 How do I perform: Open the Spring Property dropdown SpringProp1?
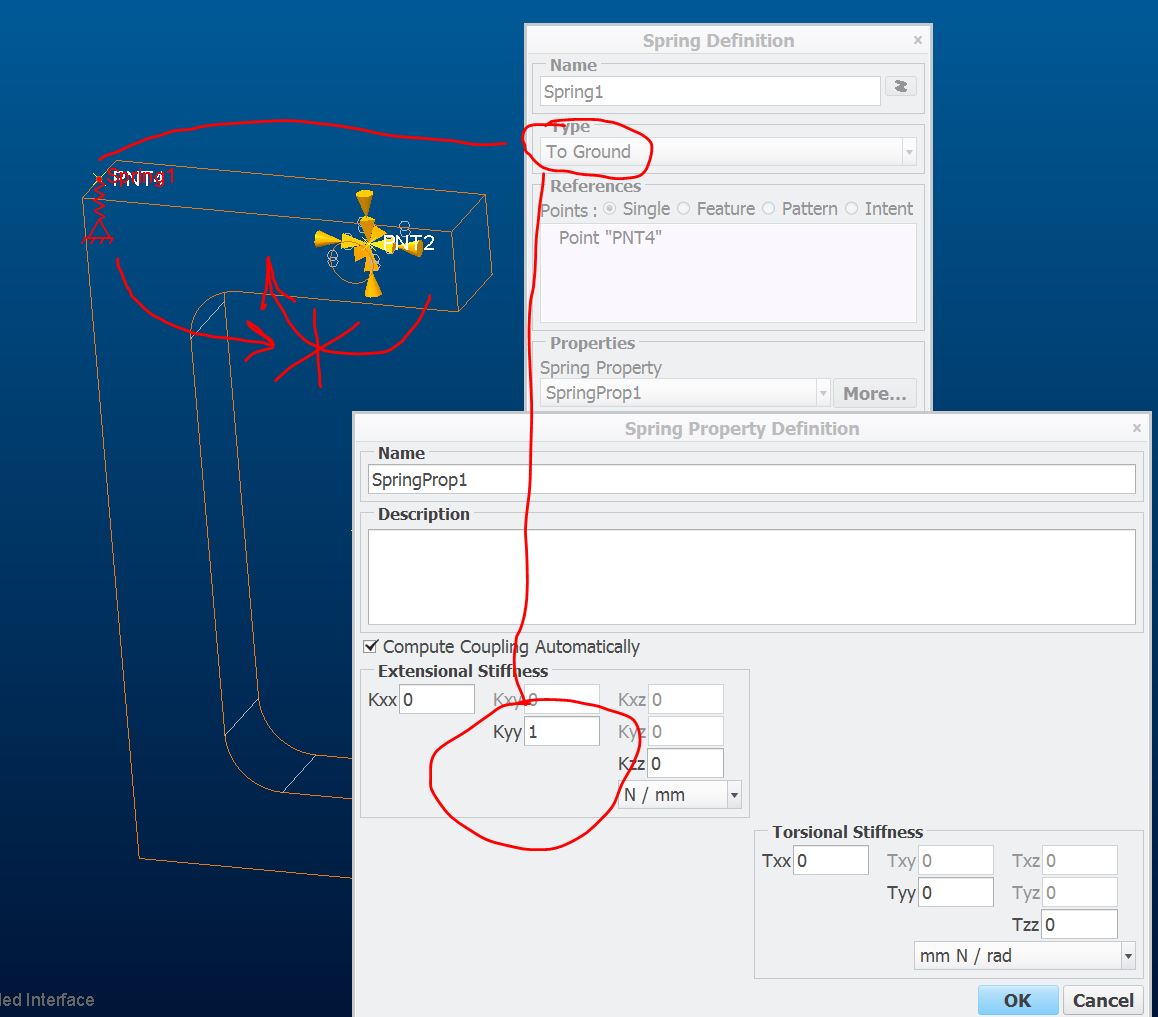[685, 393]
